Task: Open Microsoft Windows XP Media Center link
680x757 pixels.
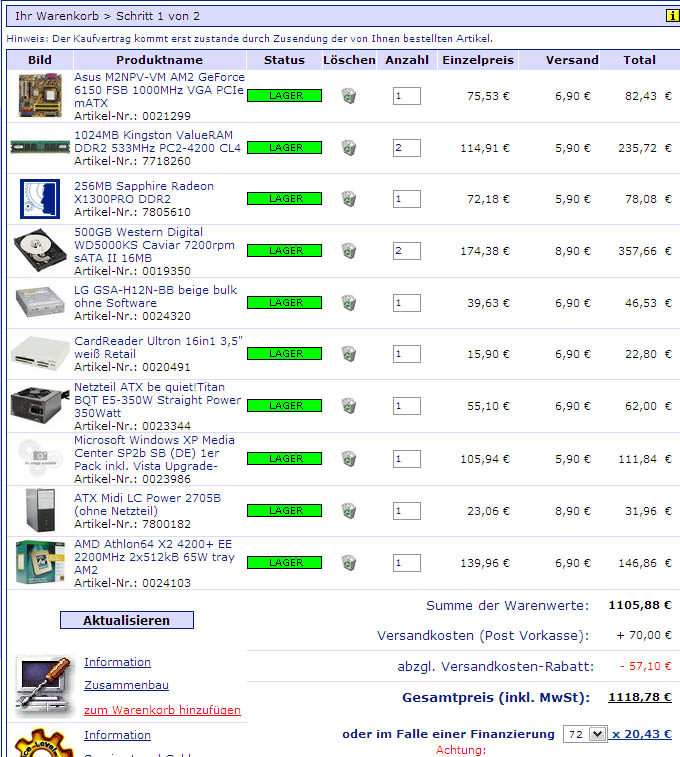Action: [x=154, y=453]
